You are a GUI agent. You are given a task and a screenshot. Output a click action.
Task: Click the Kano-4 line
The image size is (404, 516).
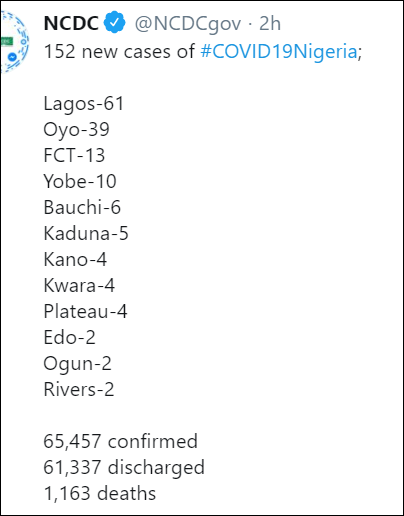click(x=75, y=259)
